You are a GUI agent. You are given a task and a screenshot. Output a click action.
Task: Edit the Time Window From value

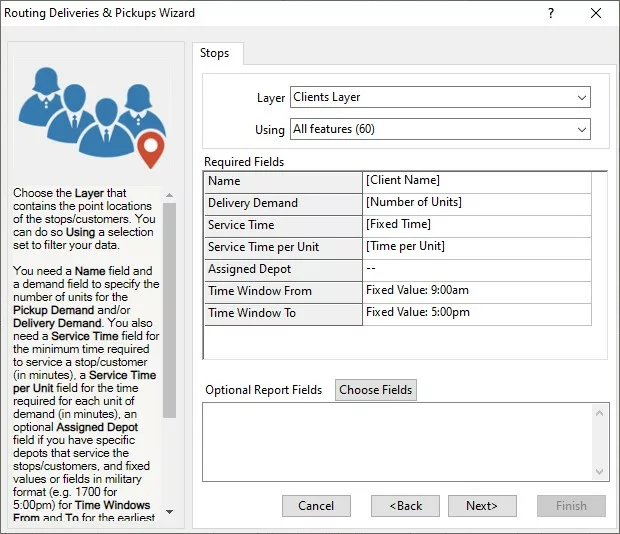(477, 291)
